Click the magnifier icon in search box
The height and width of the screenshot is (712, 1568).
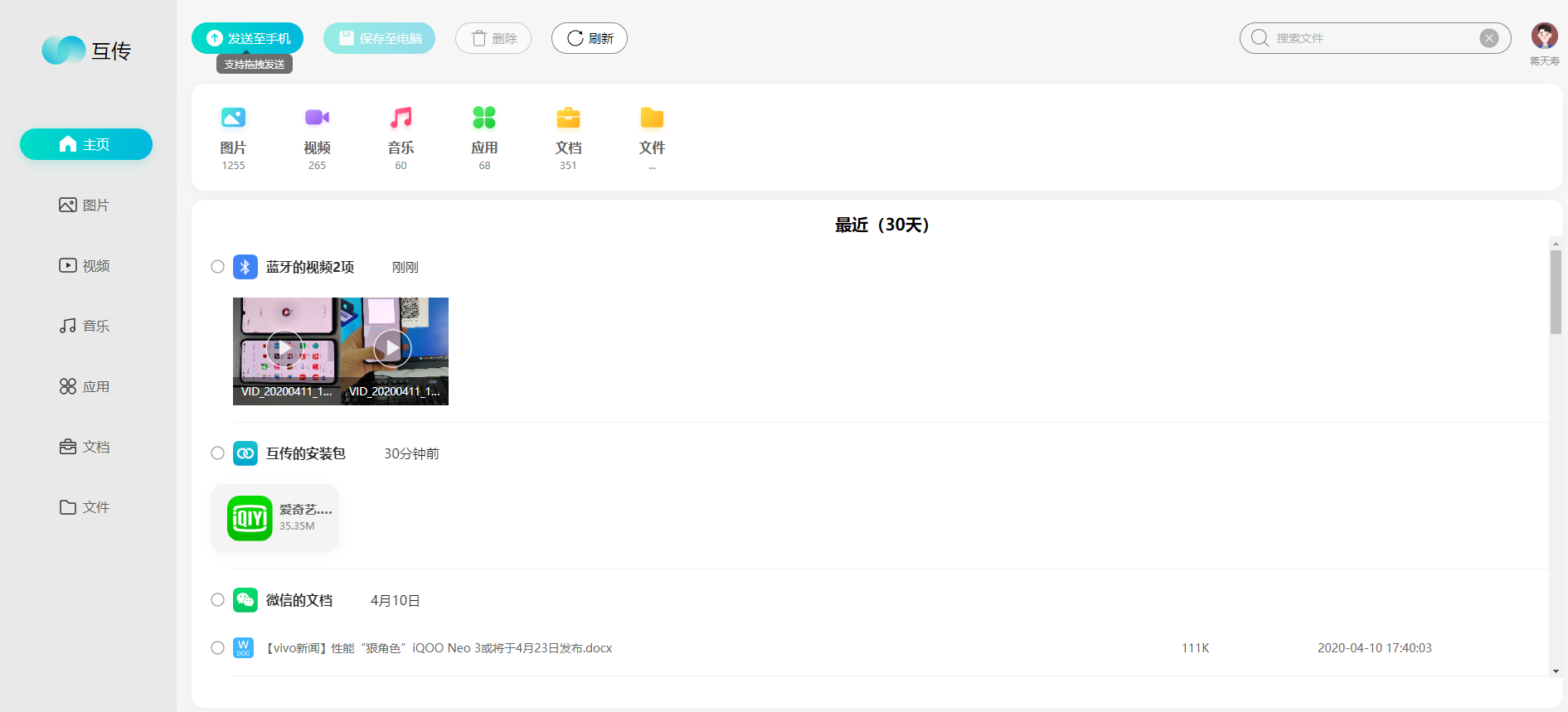1260,38
